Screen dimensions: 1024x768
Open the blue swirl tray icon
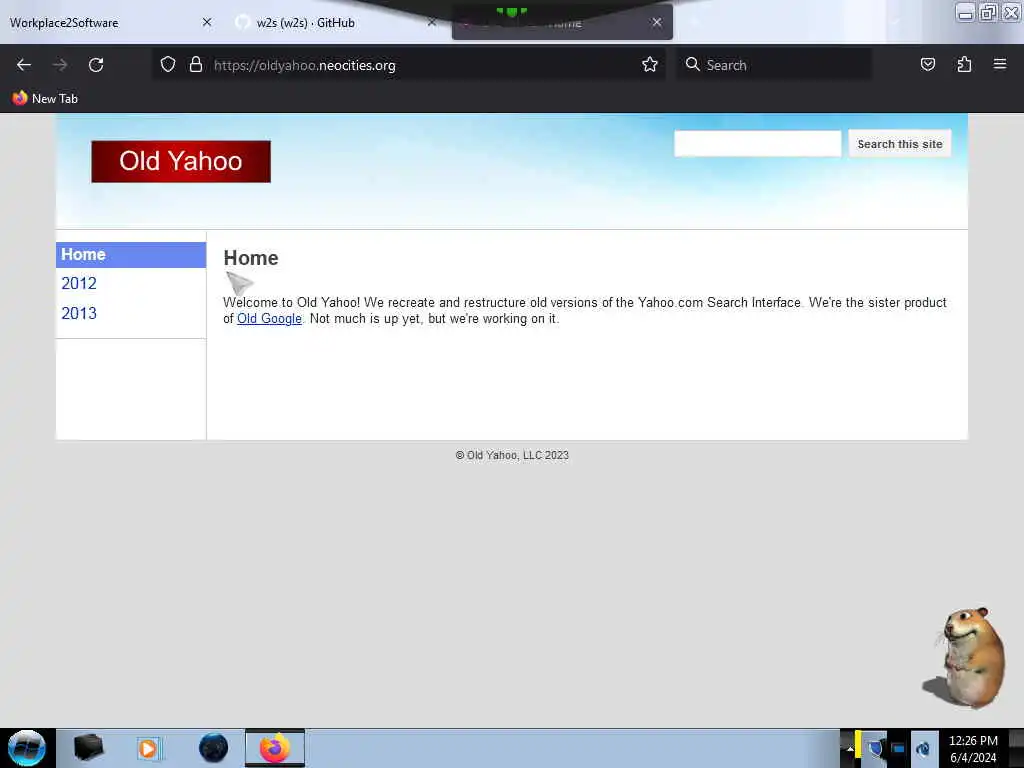click(x=923, y=748)
